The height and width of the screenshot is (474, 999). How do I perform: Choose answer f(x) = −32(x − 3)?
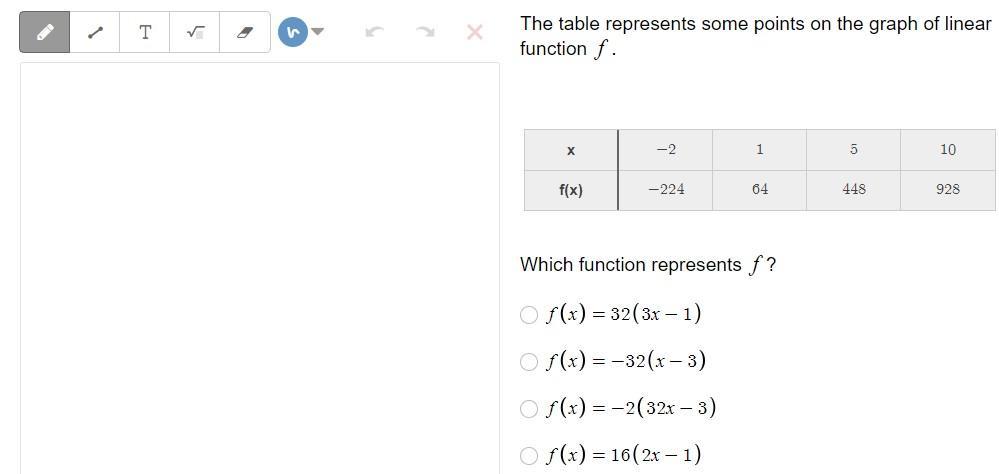pos(529,362)
